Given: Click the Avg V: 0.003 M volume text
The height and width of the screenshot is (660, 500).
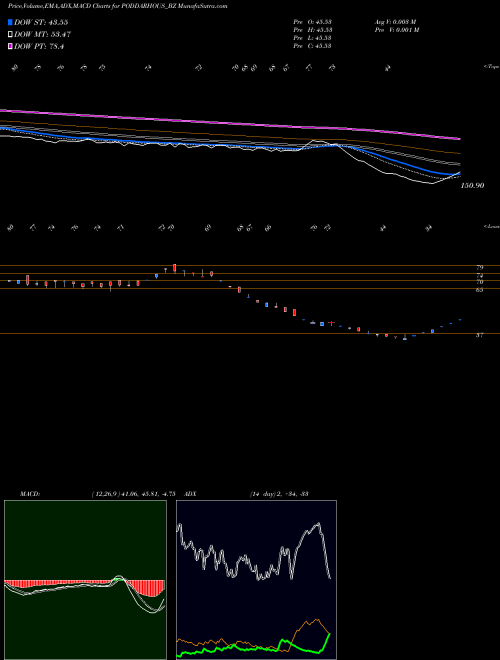Looking at the screenshot, I should [x=395, y=22].
